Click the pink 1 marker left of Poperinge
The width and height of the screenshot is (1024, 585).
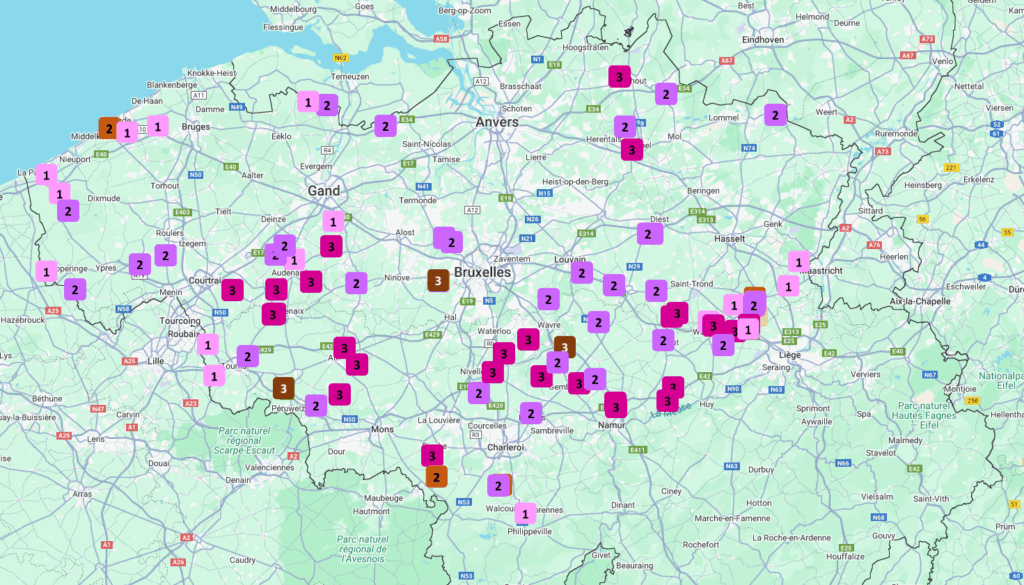click(x=47, y=271)
